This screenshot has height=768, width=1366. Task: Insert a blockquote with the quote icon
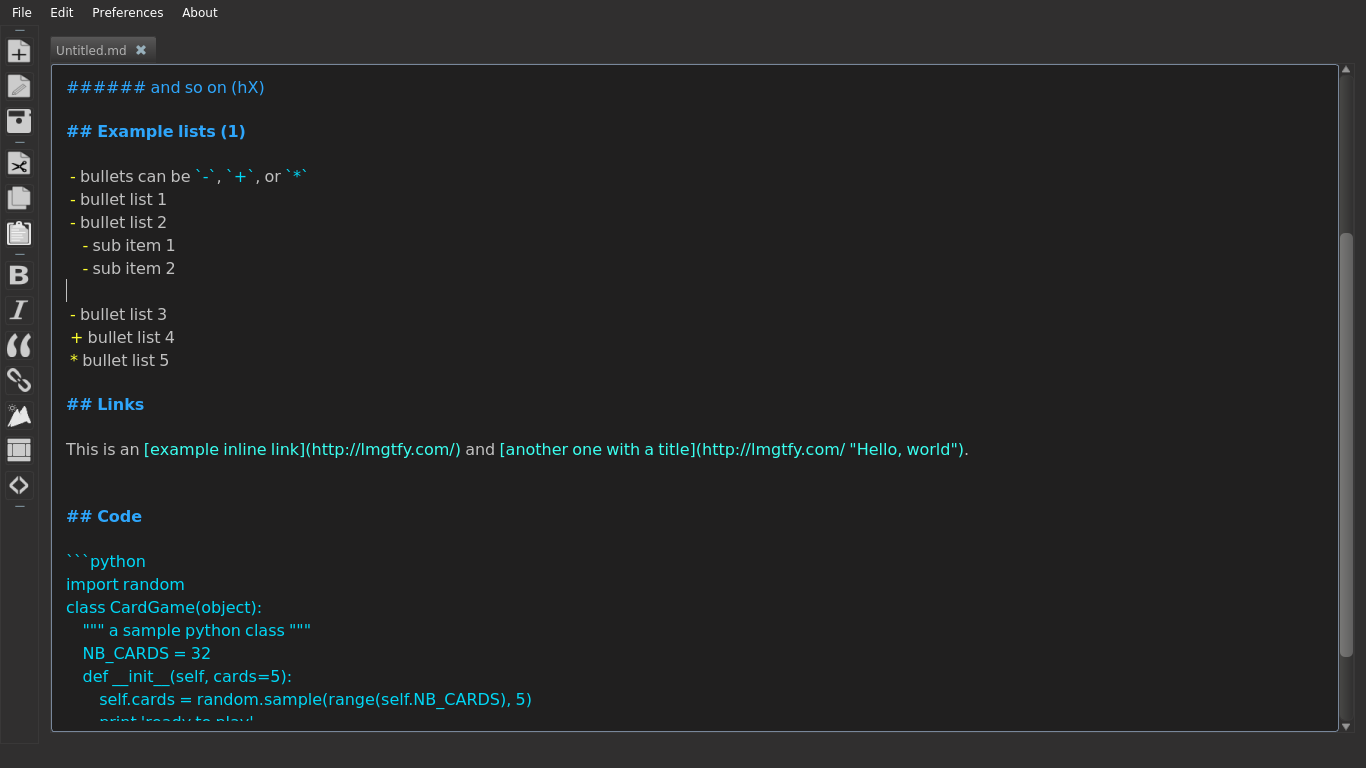point(19,345)
